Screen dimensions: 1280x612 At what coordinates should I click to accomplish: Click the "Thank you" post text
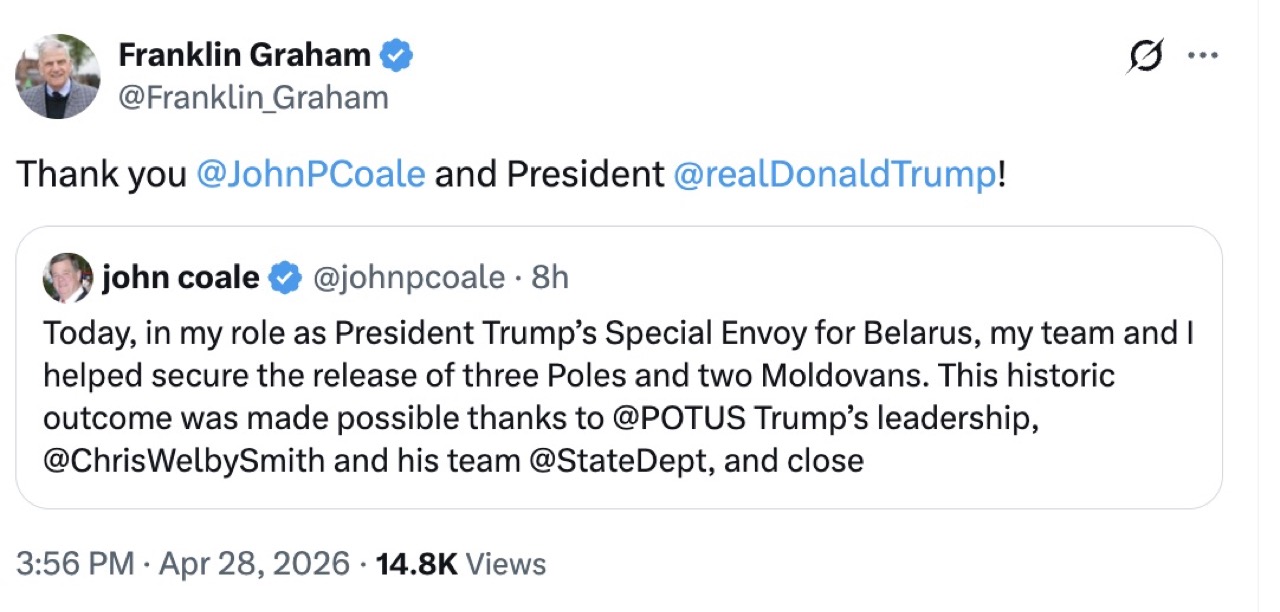[102, 174]
